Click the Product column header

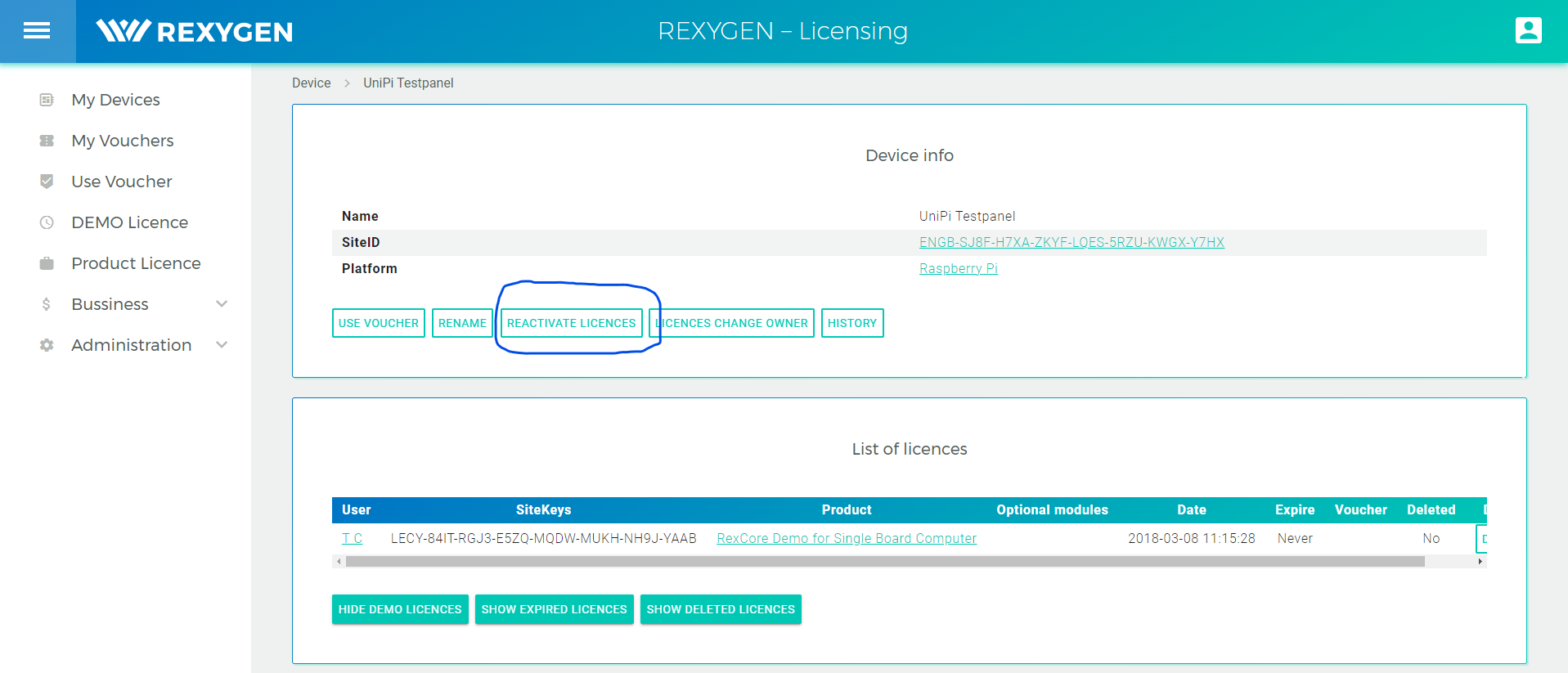pos(847,509)
